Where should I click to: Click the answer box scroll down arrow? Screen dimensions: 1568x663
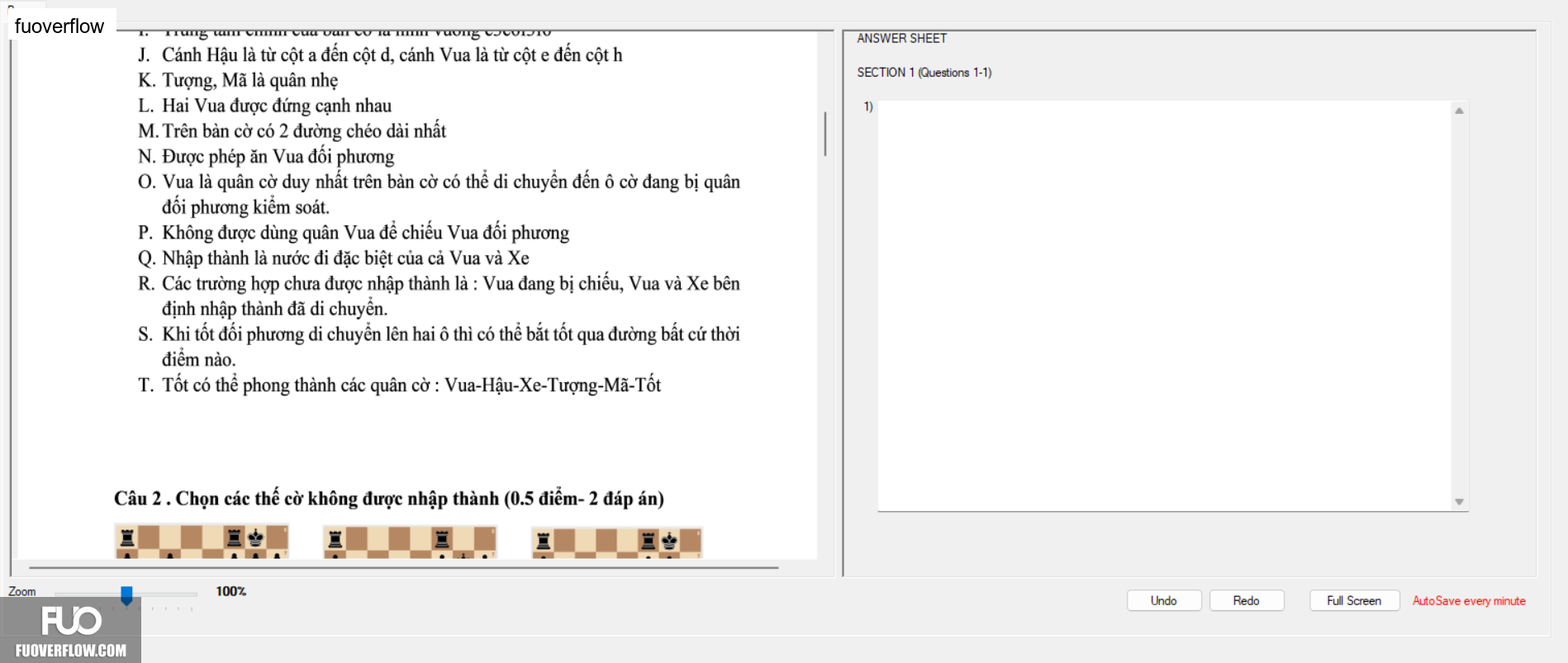click(x=1459, y=502)
